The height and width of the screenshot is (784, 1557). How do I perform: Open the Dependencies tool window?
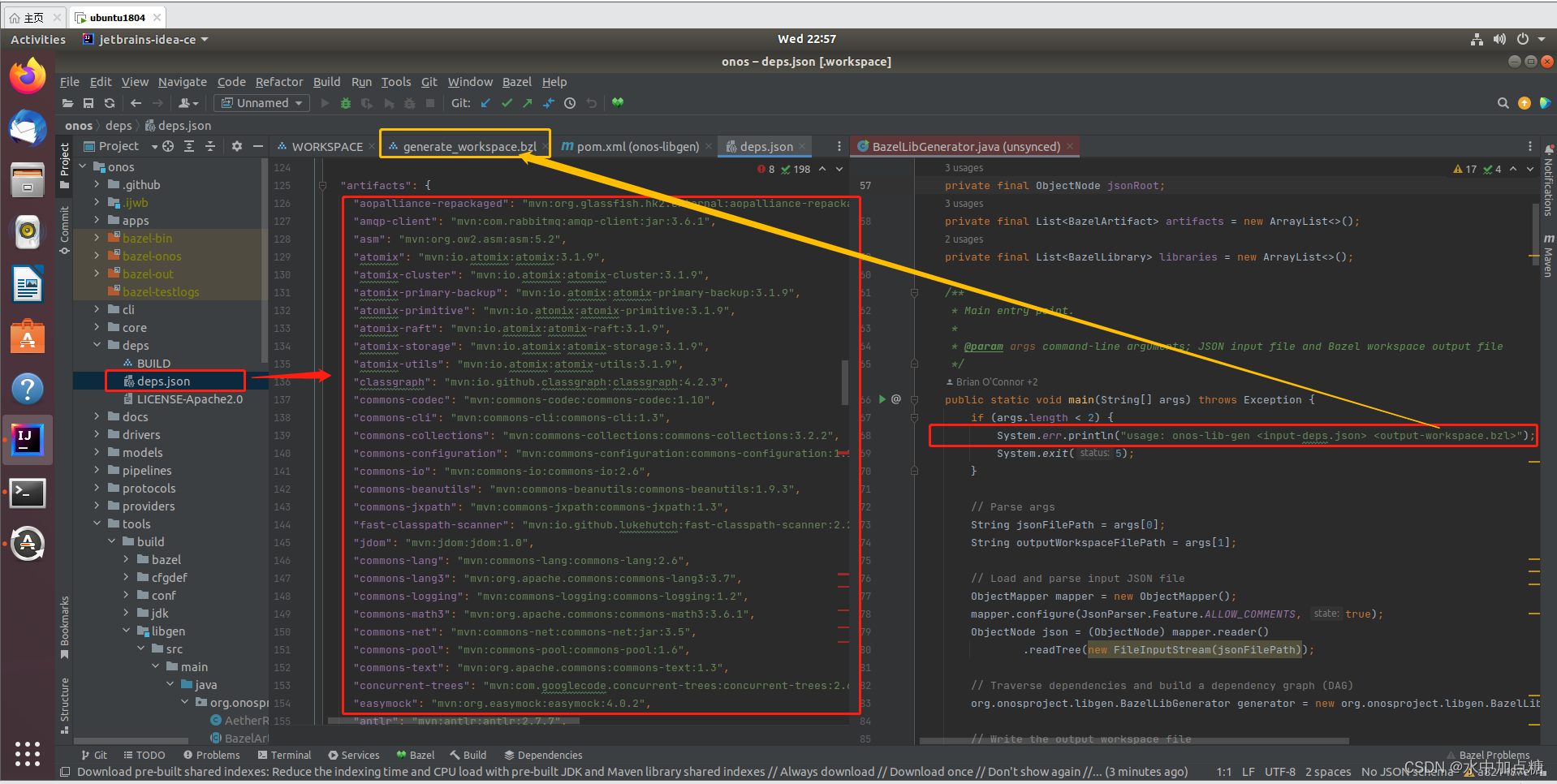coord(542,755)
